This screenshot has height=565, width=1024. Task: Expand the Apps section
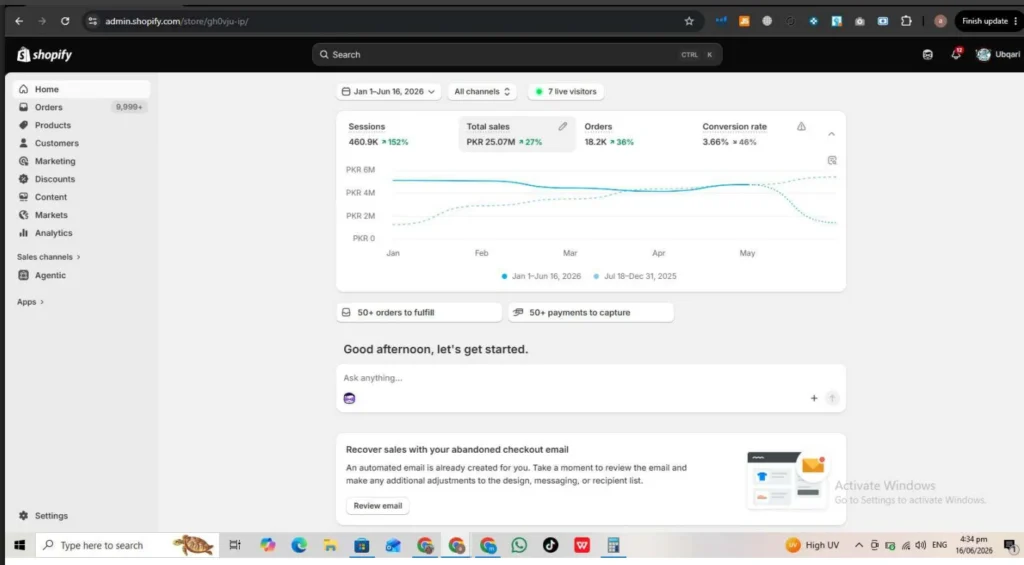coord(30,302)
